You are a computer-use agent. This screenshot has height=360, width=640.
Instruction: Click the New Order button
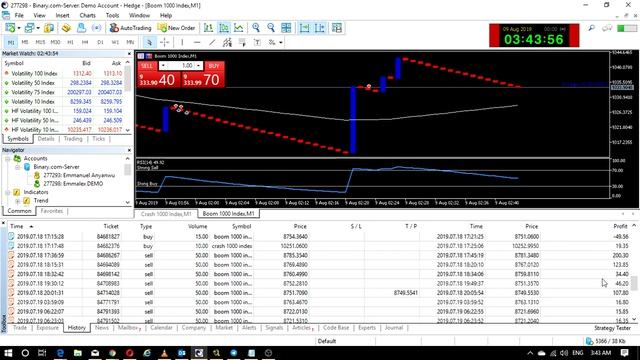click(x=176, y=28)
